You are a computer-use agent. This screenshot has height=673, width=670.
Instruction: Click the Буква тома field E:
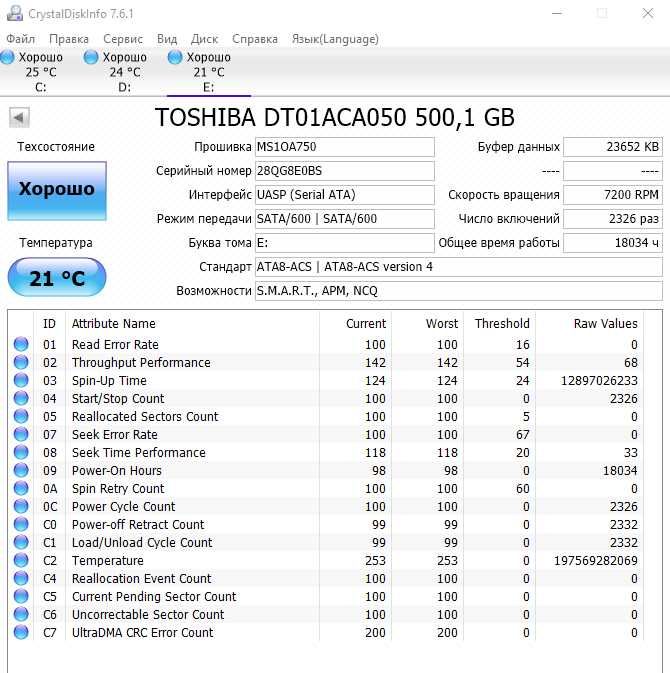click(345, 243)
